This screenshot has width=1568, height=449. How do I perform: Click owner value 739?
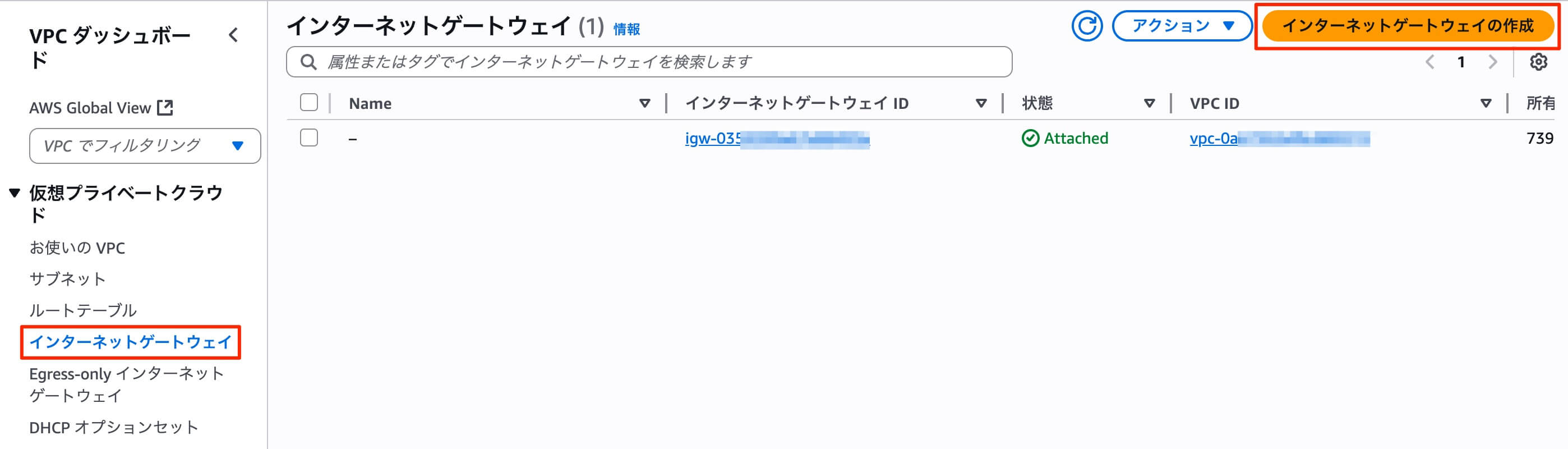[1539, 138]
